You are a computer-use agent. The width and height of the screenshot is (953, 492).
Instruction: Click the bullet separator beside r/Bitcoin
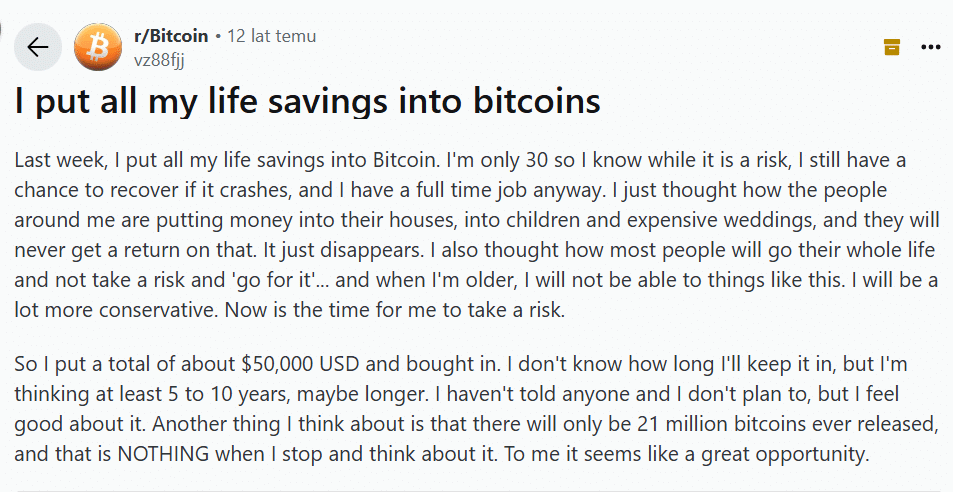(x=218, y=36)
